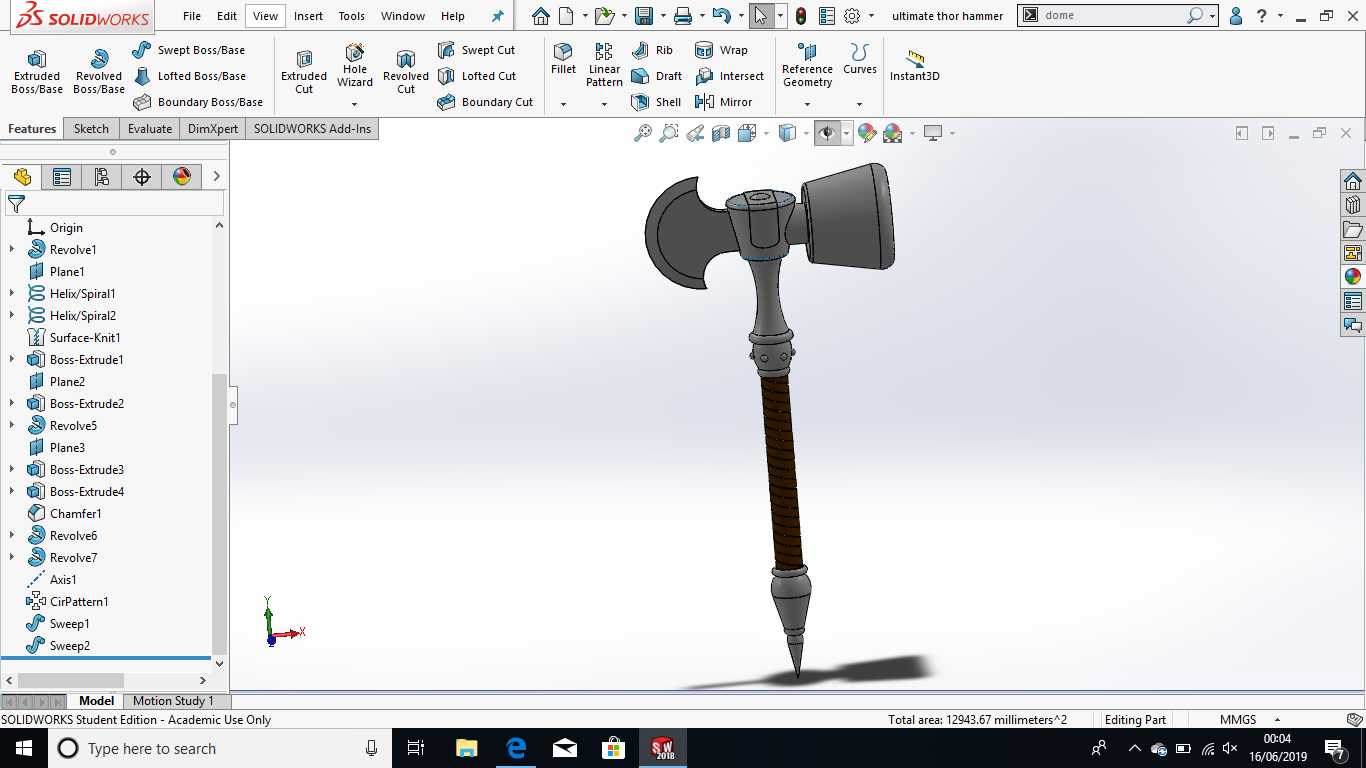Click the Options gear icon

click(852, 16)
